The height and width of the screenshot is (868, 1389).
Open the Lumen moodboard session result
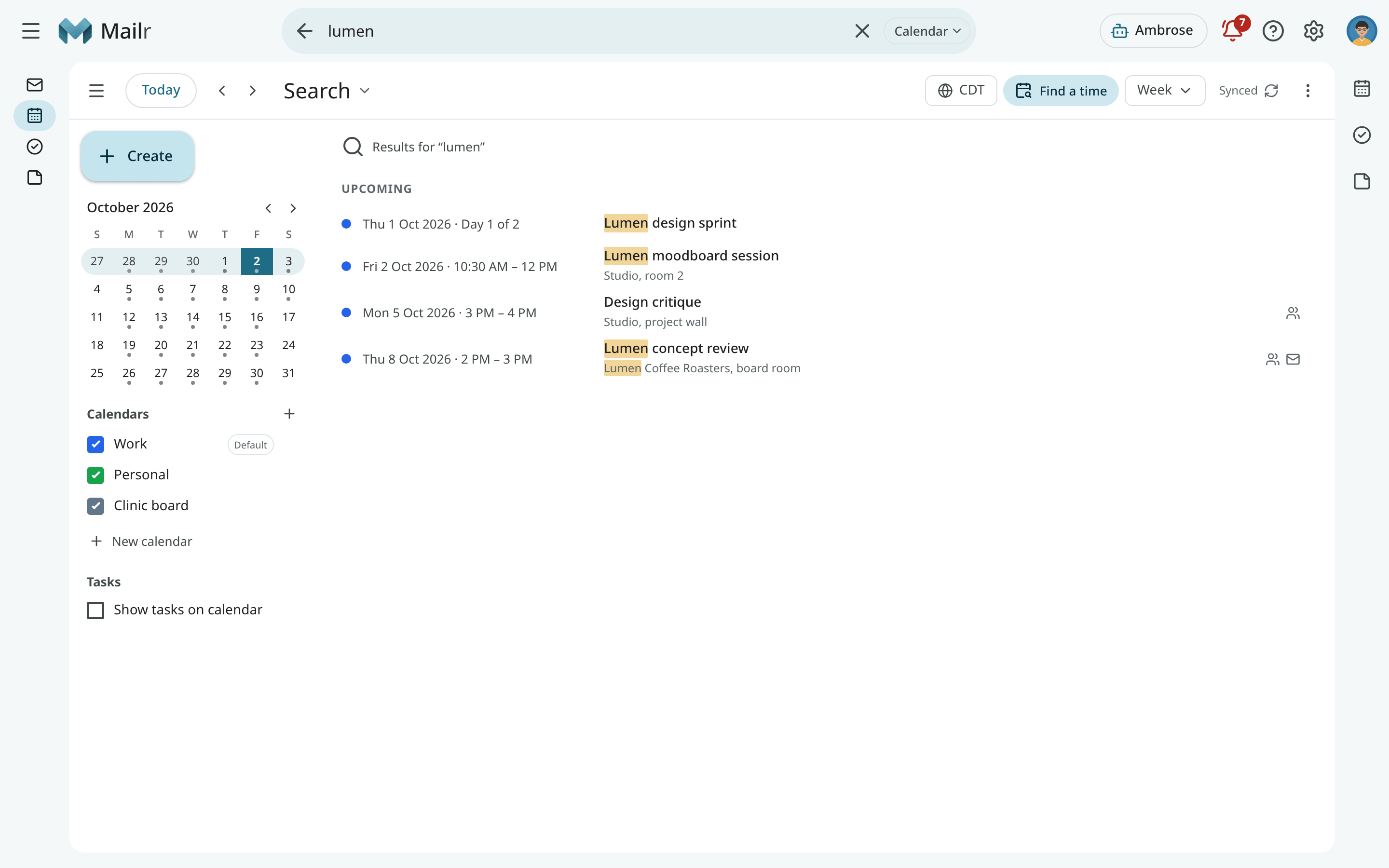click(x=821, y=266)
